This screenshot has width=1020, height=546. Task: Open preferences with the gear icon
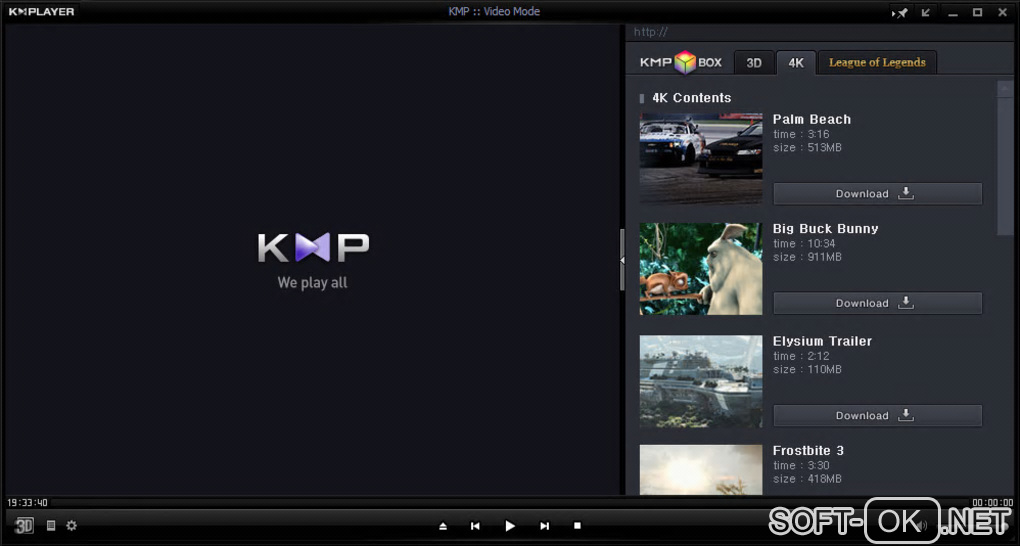[x=72, y=525]
